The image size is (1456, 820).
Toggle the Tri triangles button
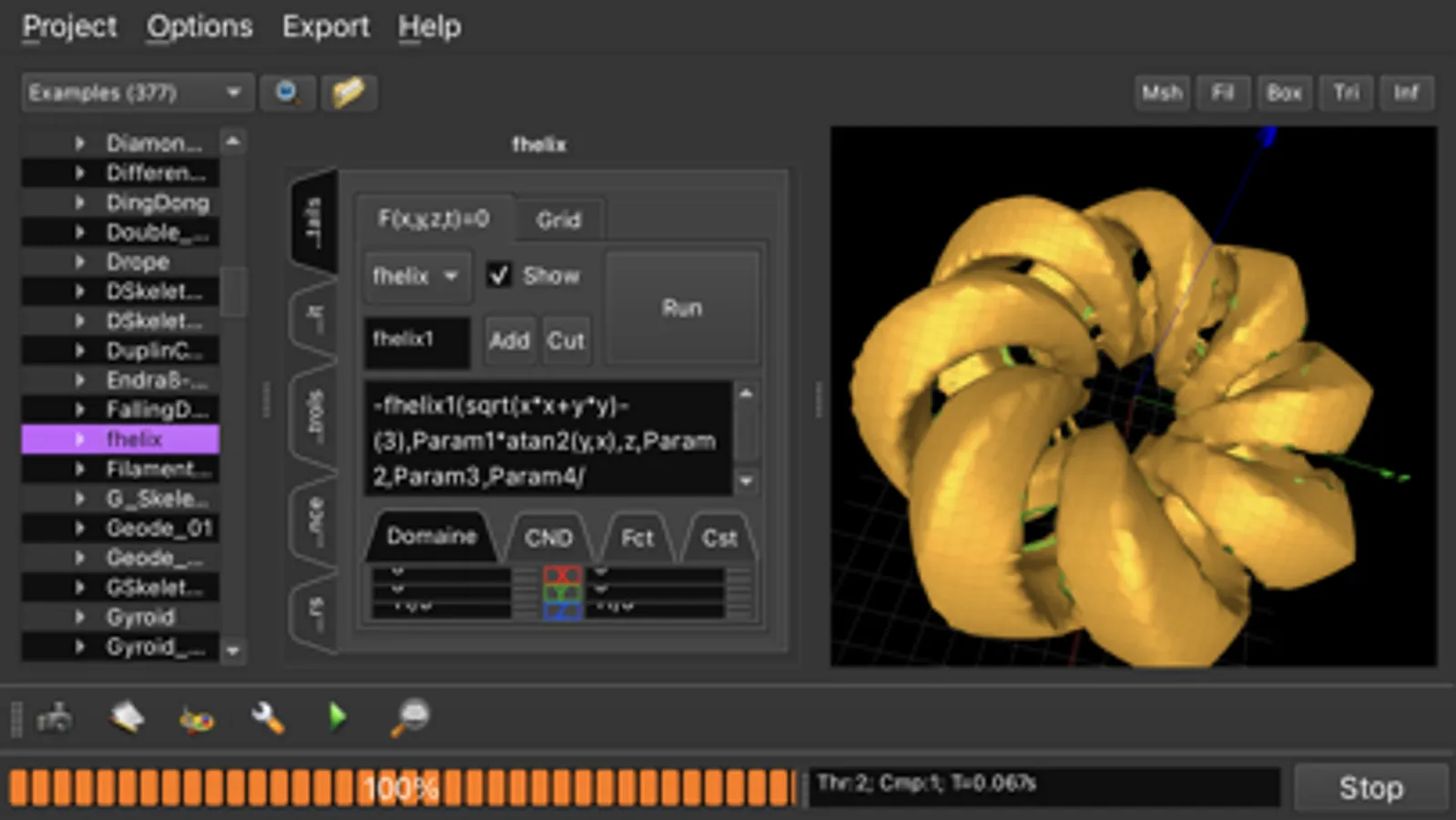pos(1346,92)
